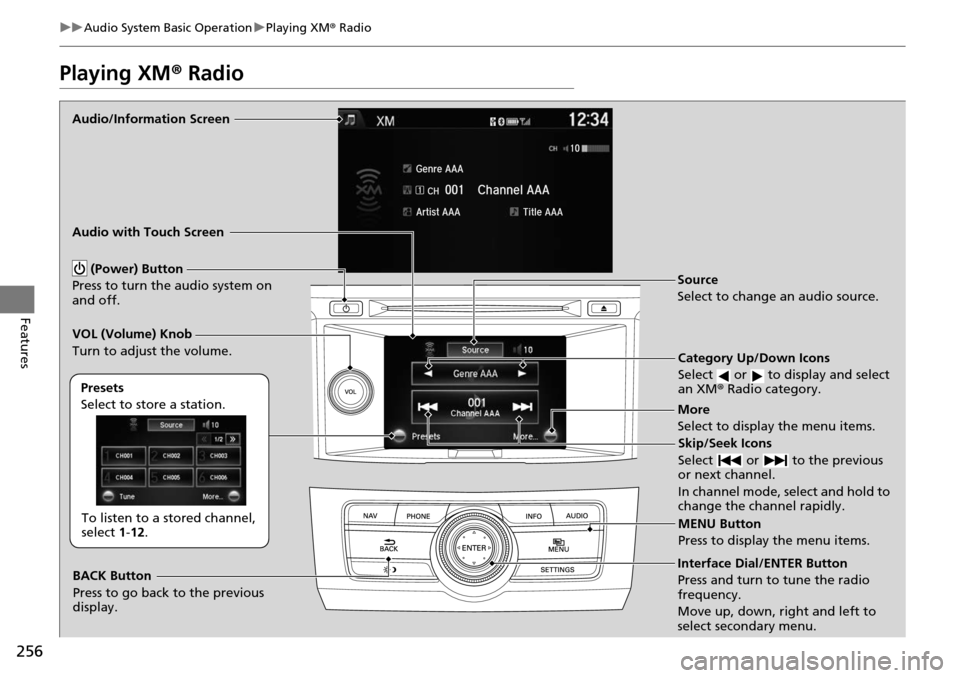Click the INFO button on the control panel

(533, 516)
